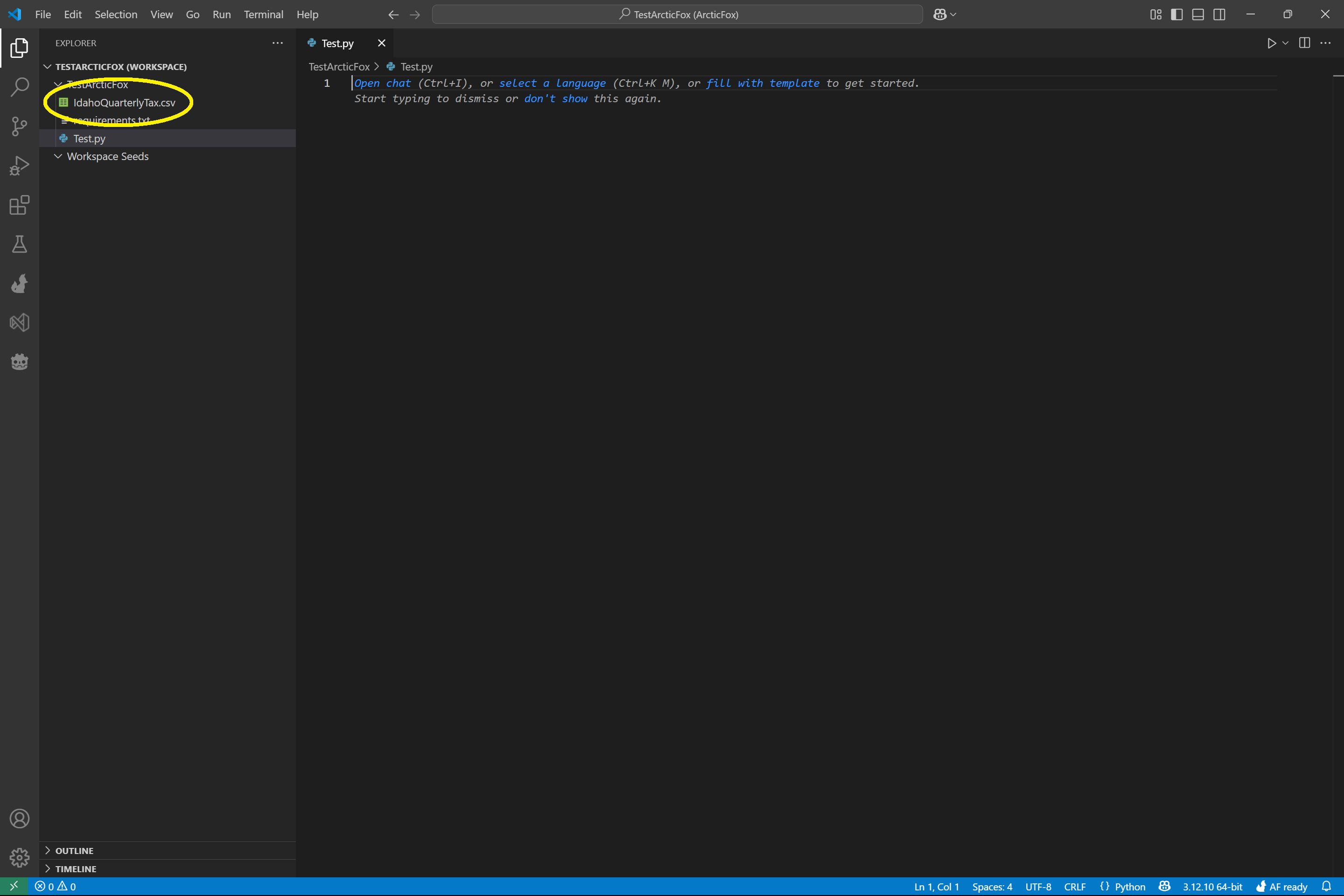Show errors and warnings problems count
The image size is (1344, 896).
coord(56,886)
